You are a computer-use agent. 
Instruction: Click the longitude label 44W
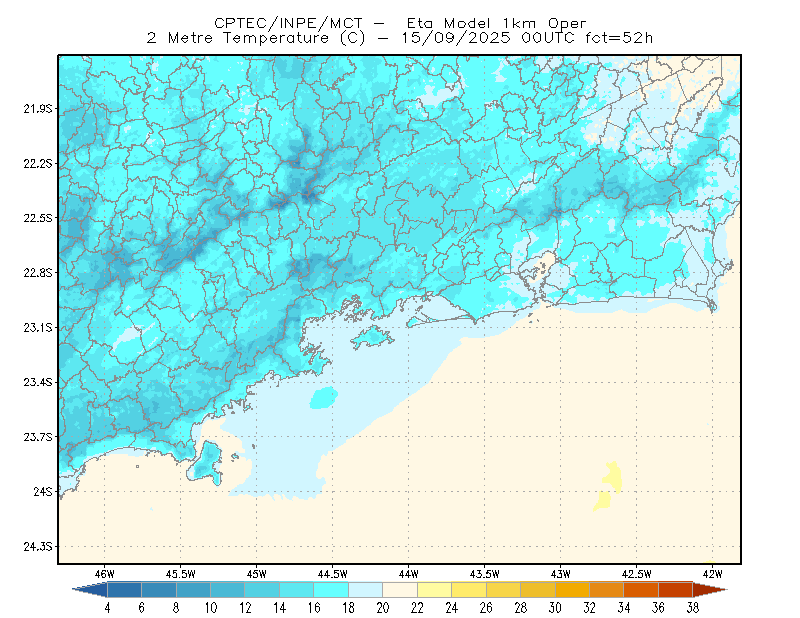pos(409,574)
